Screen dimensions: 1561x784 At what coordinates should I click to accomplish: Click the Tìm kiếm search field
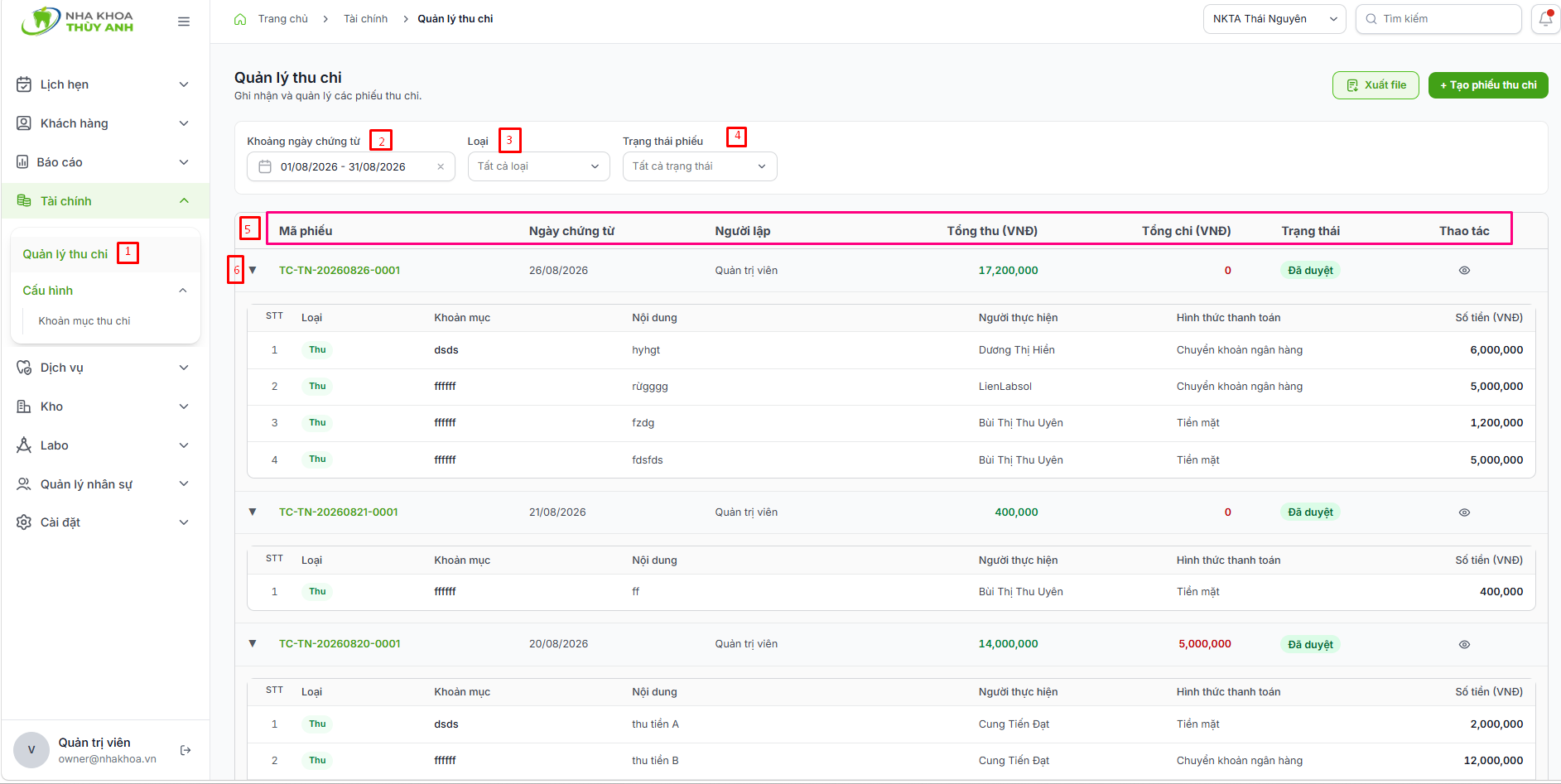pyautogui.click(x=1438, y=19)
